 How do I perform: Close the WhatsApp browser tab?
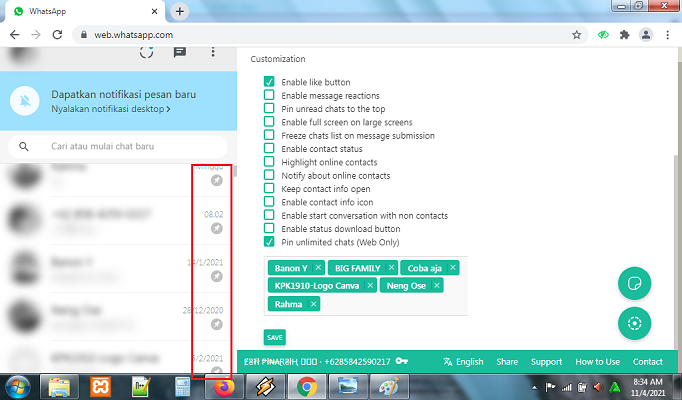coord(154,11)
